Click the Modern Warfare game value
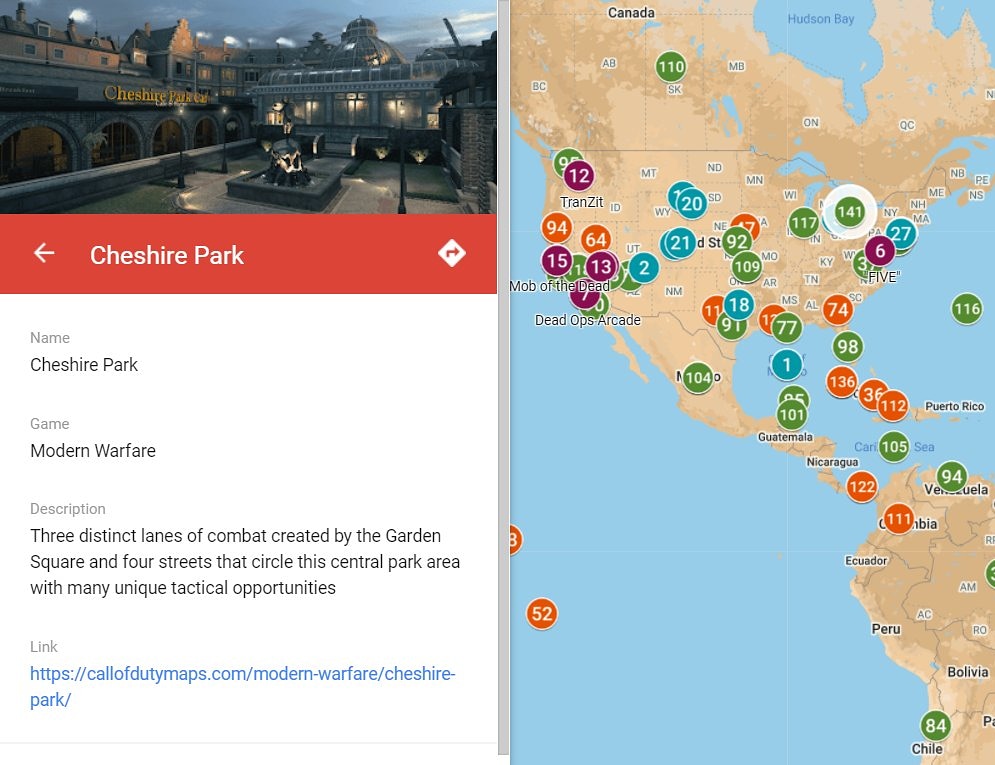 [x=93, y=450]
